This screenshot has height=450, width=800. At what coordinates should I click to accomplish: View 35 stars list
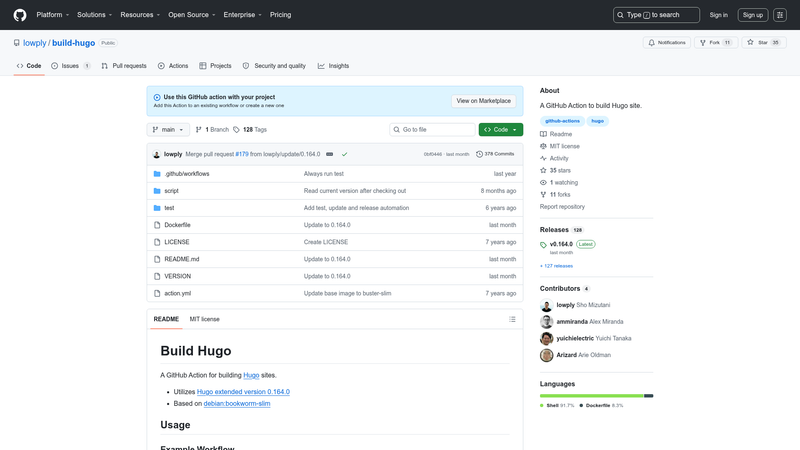point(560,170)
